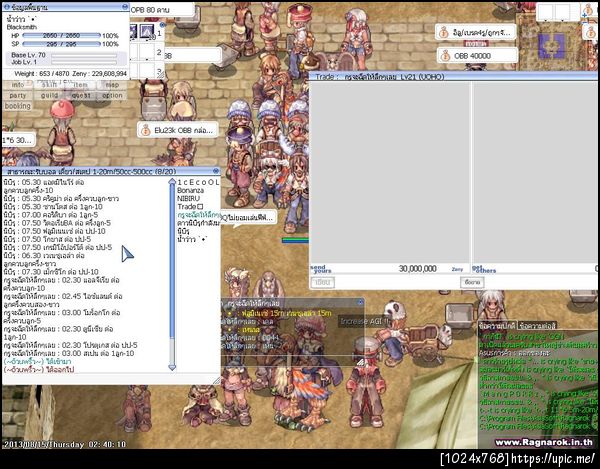Click the money bag sign in top right corner
This screenshot has width=600, height=469.
(590, 9)
